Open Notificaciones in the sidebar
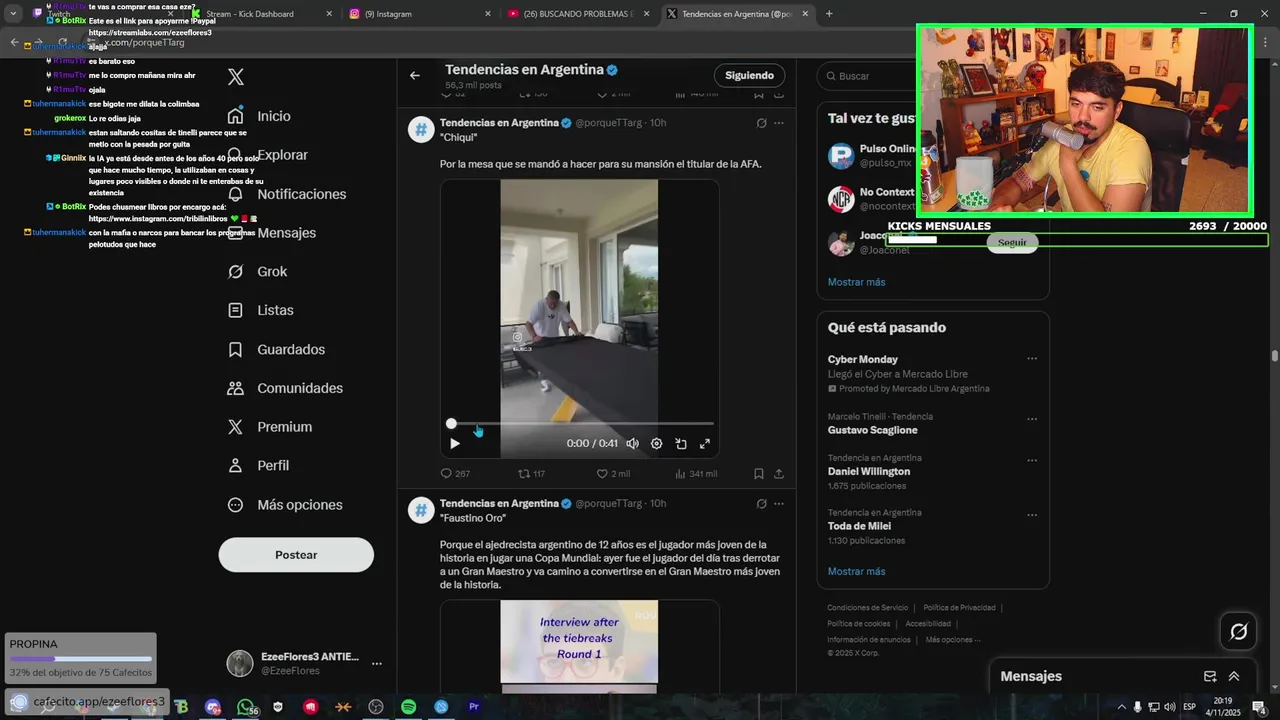Viewport: 1280px width, 720px height. coord(286,194)
